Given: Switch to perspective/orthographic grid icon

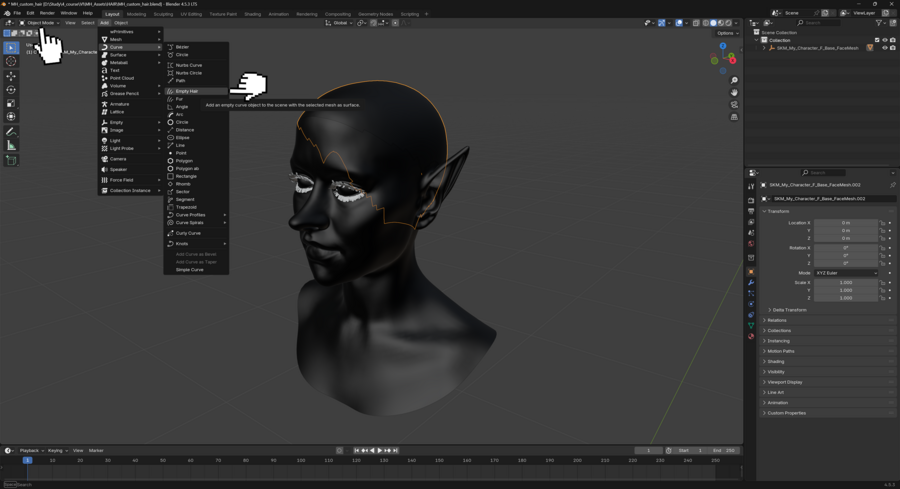Looking at the screenshot, I should click(x=734, y=117).
